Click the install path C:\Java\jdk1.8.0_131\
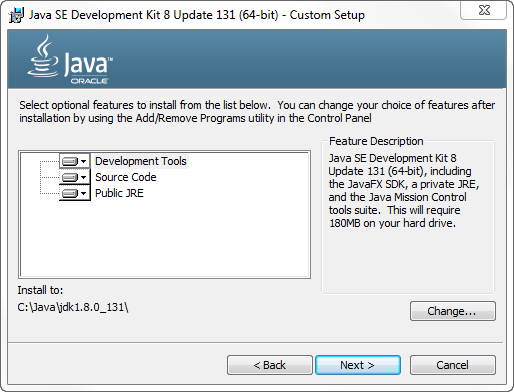The width and height of the screenshot is (514, 392). (x=73, y=307)
